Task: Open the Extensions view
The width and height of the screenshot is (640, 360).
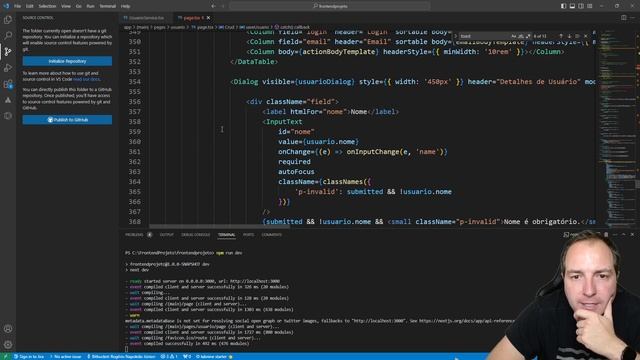Action: click(x=8, y=84)
